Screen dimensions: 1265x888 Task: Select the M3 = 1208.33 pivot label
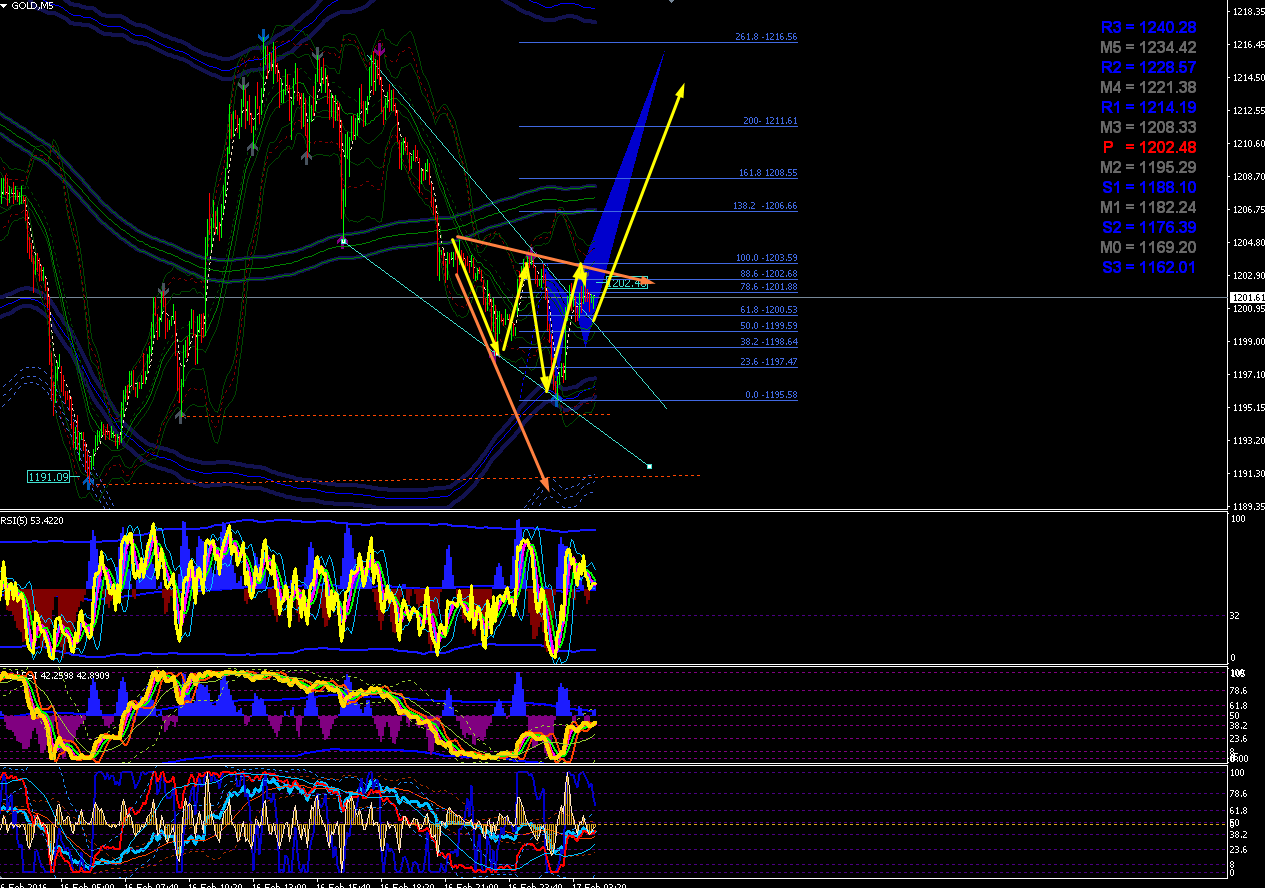pyautogui.click(x=1148, y=127)
